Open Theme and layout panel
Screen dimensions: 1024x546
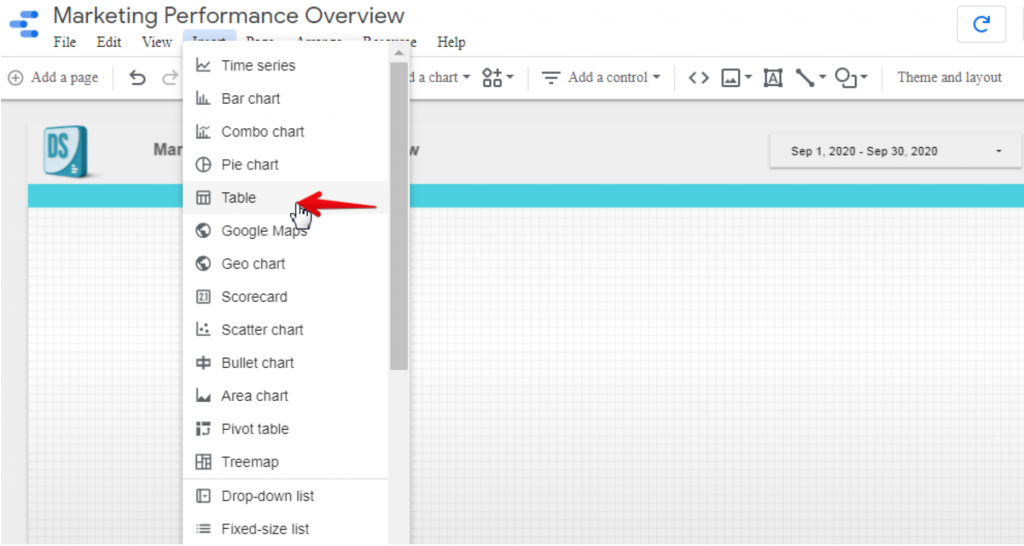(949, 78)
